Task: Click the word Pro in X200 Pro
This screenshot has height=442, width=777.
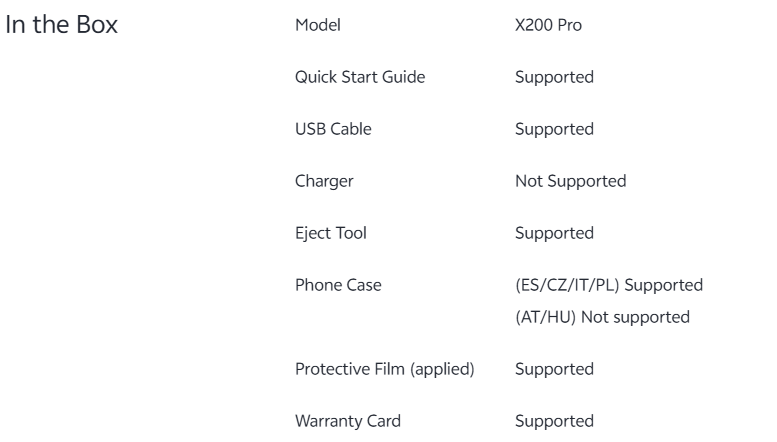Action: [x=570, y=25]
